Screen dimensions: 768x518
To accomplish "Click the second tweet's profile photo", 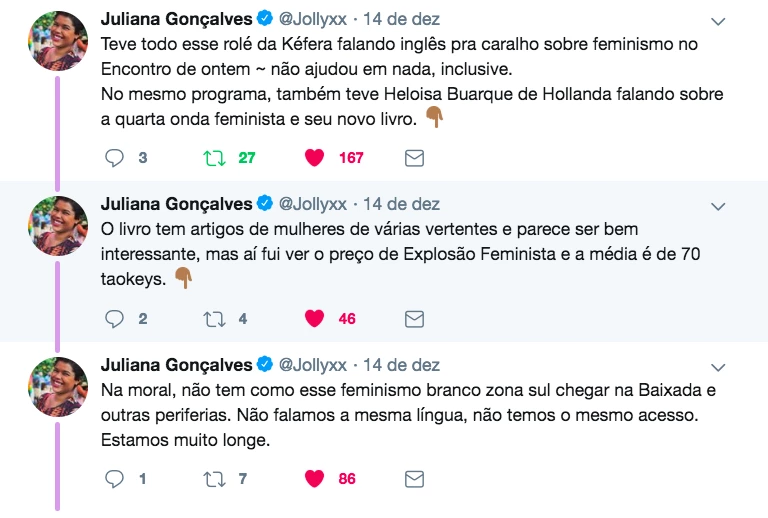I will tap(58, 225).
